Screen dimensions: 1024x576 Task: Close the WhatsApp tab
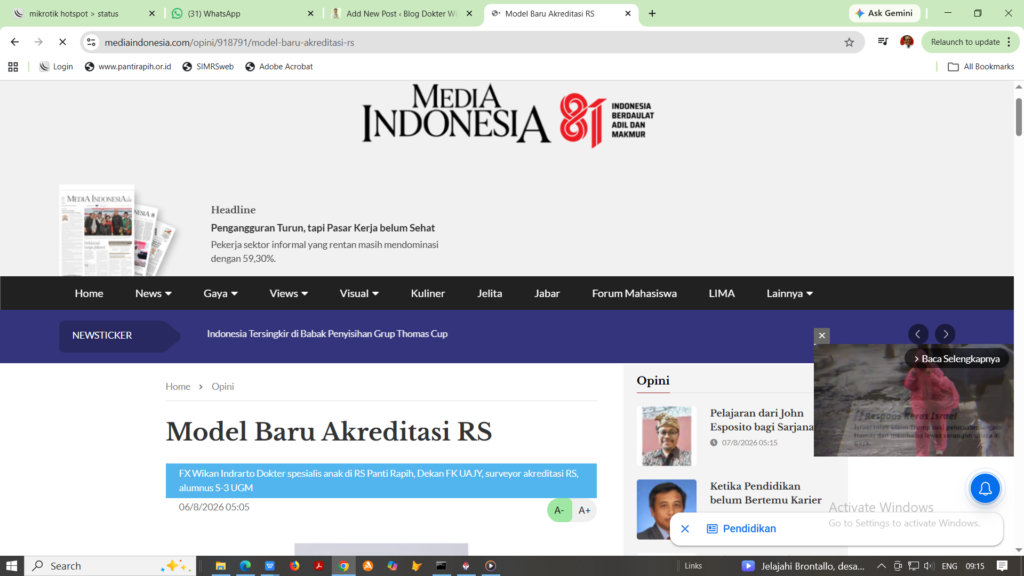(x=310, y=13)
